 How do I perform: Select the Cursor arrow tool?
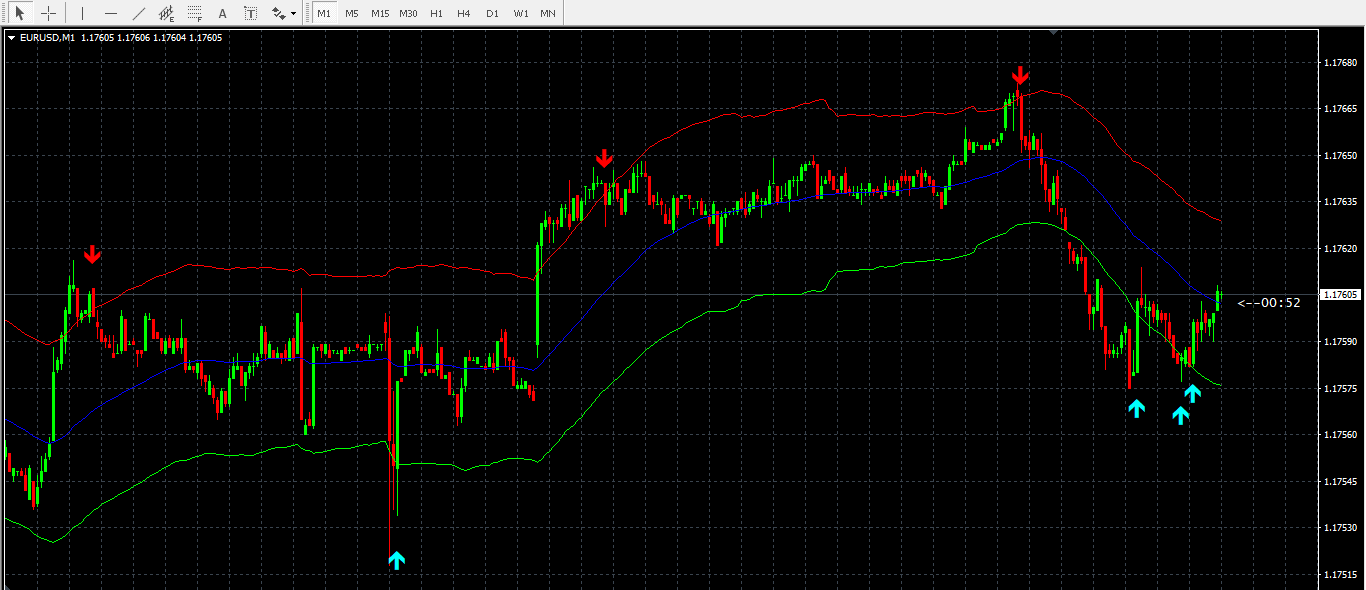pos(19,14)
